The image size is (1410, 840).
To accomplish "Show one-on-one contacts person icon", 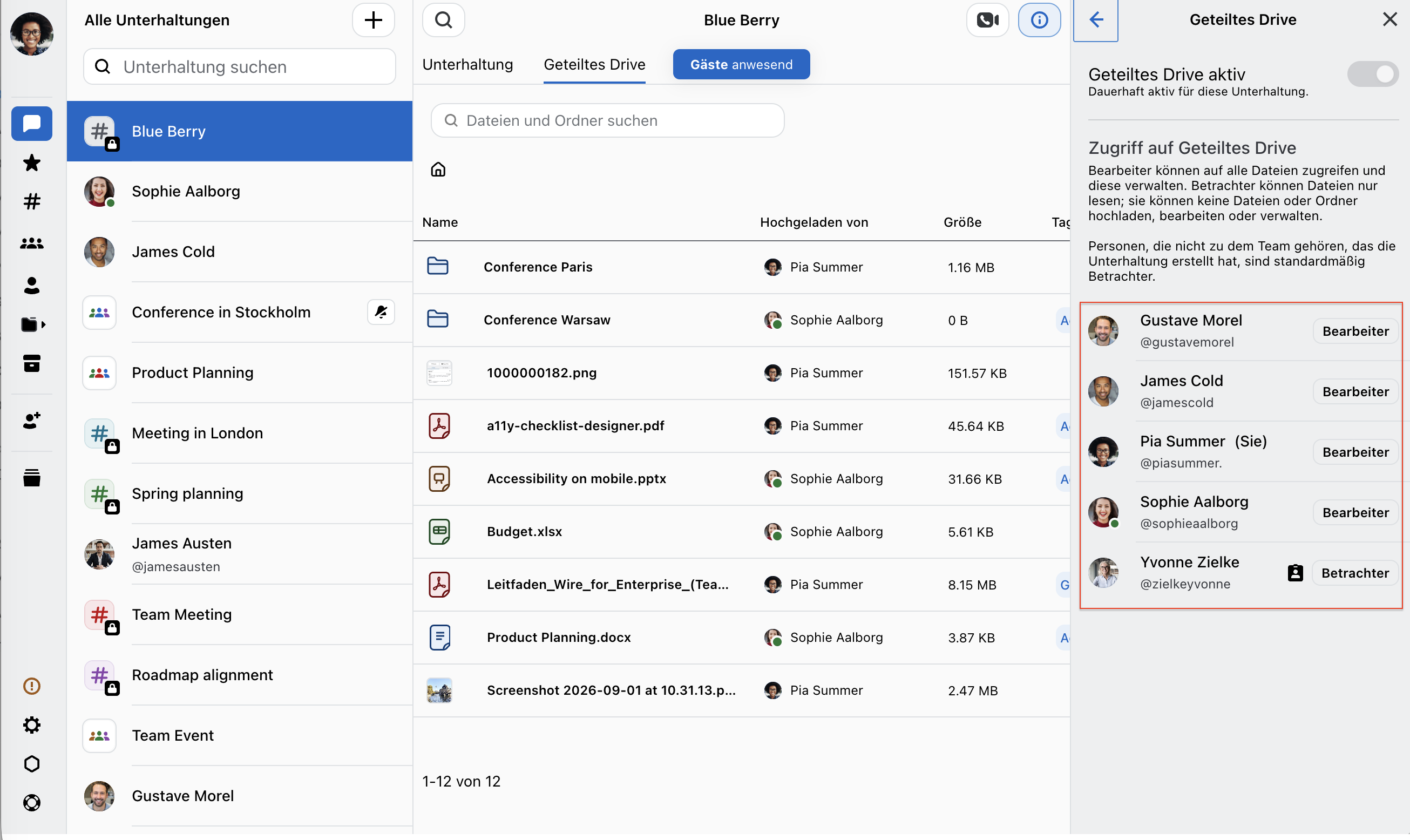I will 32,285.
